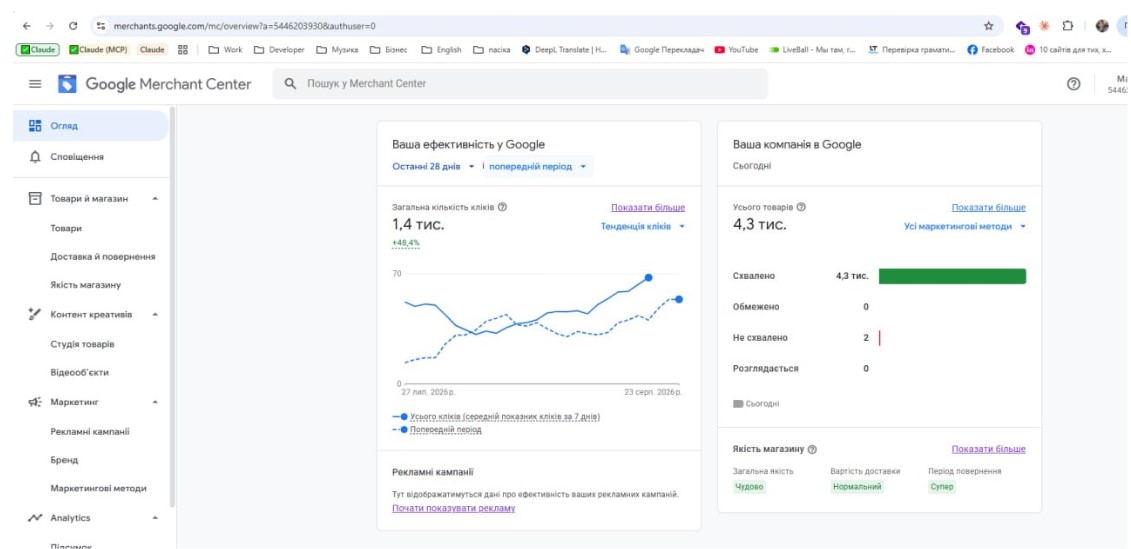Click the +48,4% change indicator

tap(405, 243)
